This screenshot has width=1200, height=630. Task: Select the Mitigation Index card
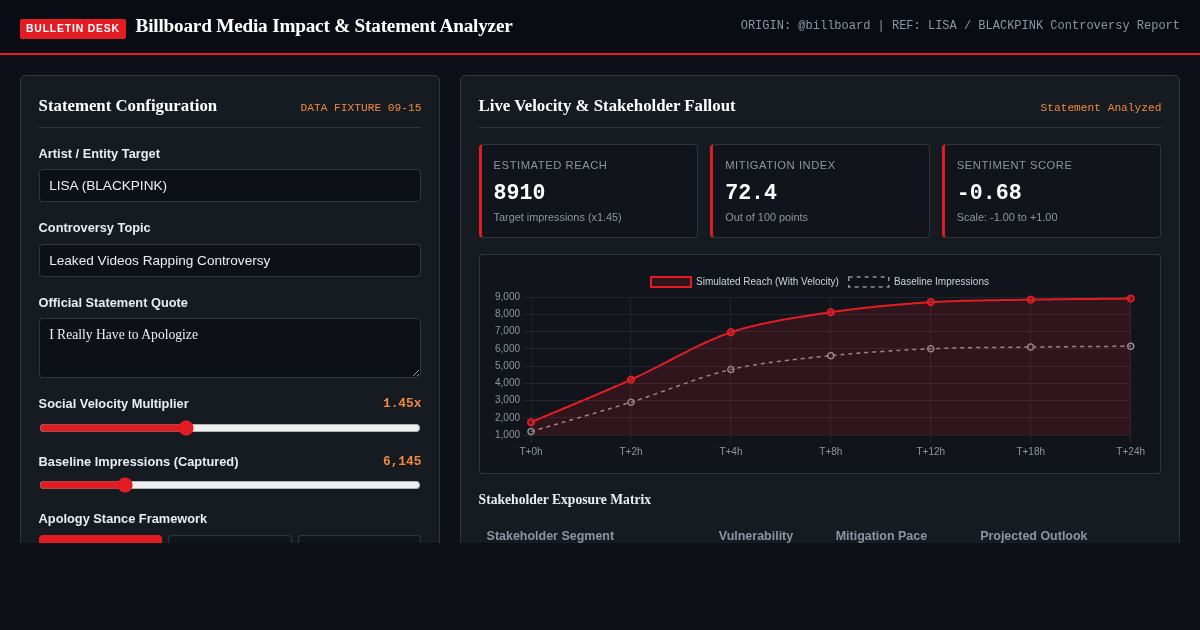[820, 191]
